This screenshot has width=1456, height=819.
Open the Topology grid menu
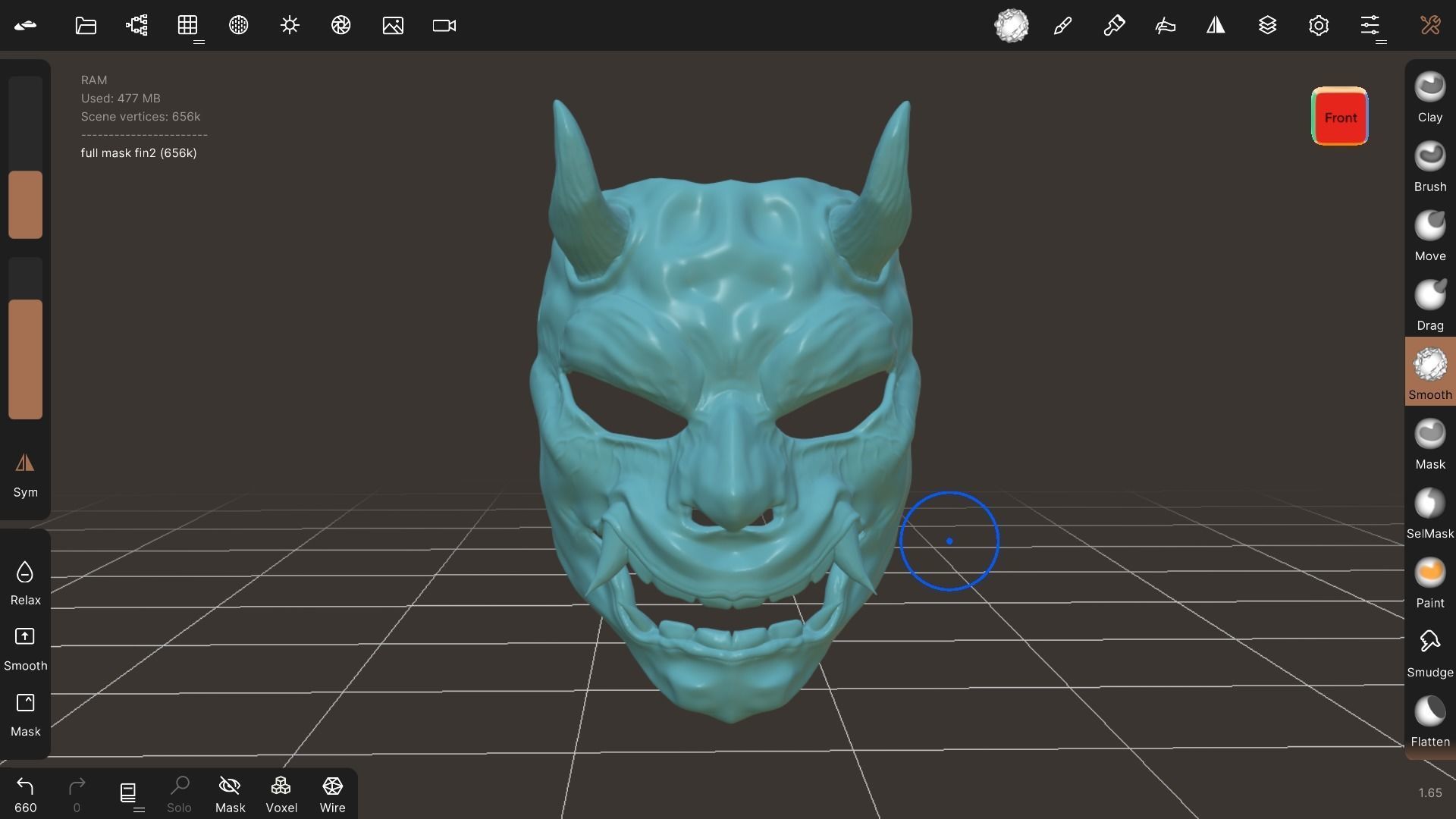point(188,26)
